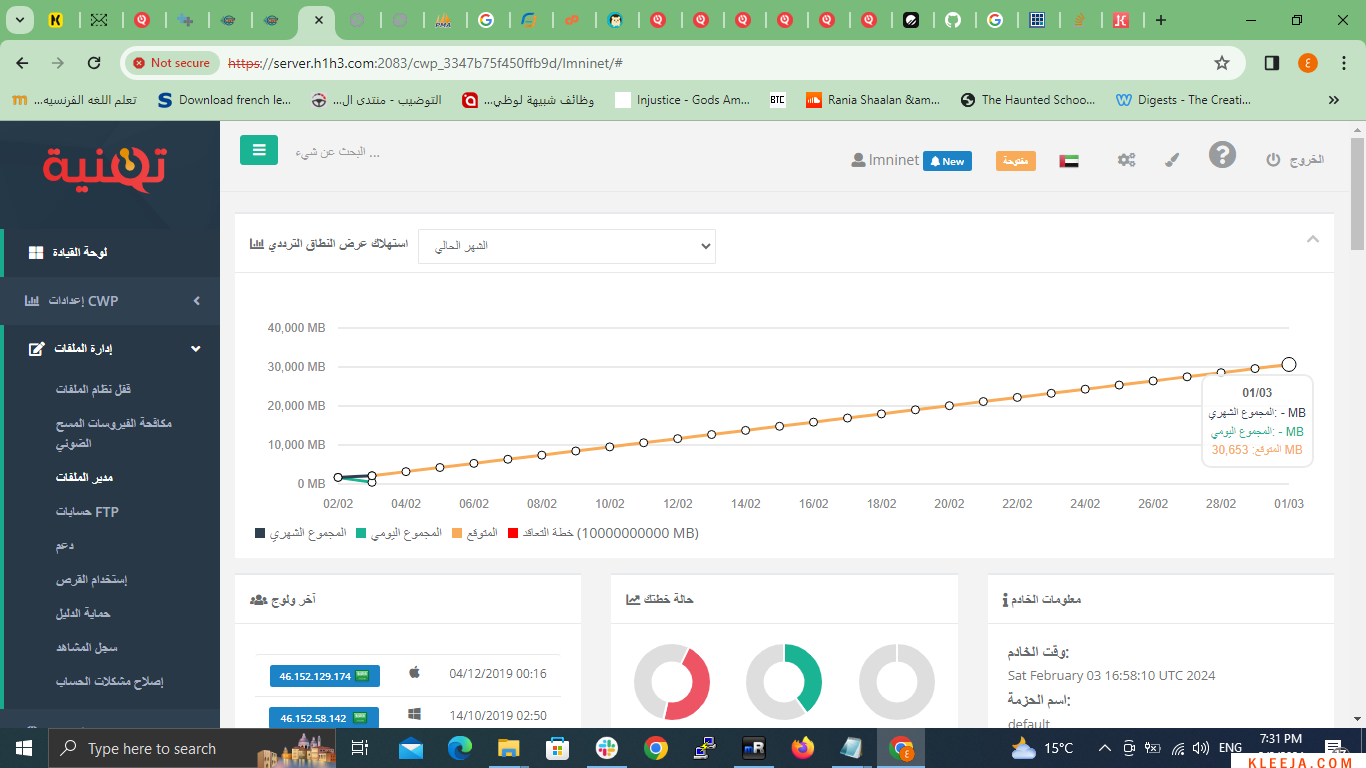Open the browser side panel icon

1272,63
